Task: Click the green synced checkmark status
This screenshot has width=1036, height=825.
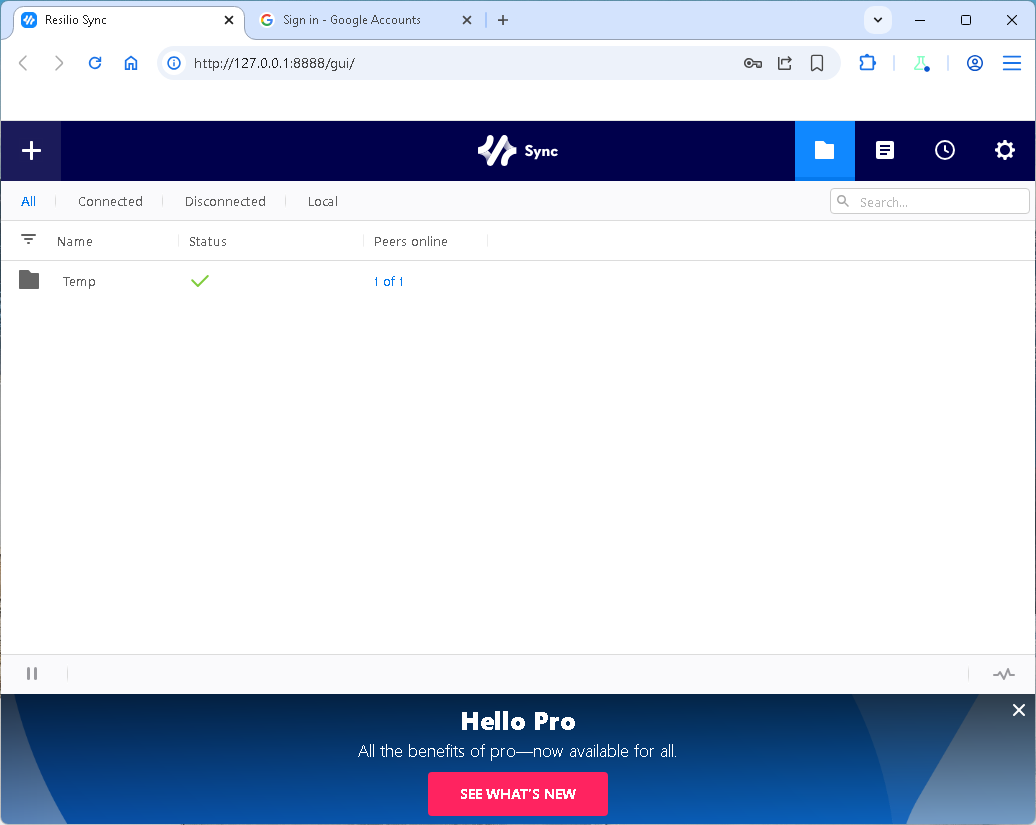Action: click(200, 281)
